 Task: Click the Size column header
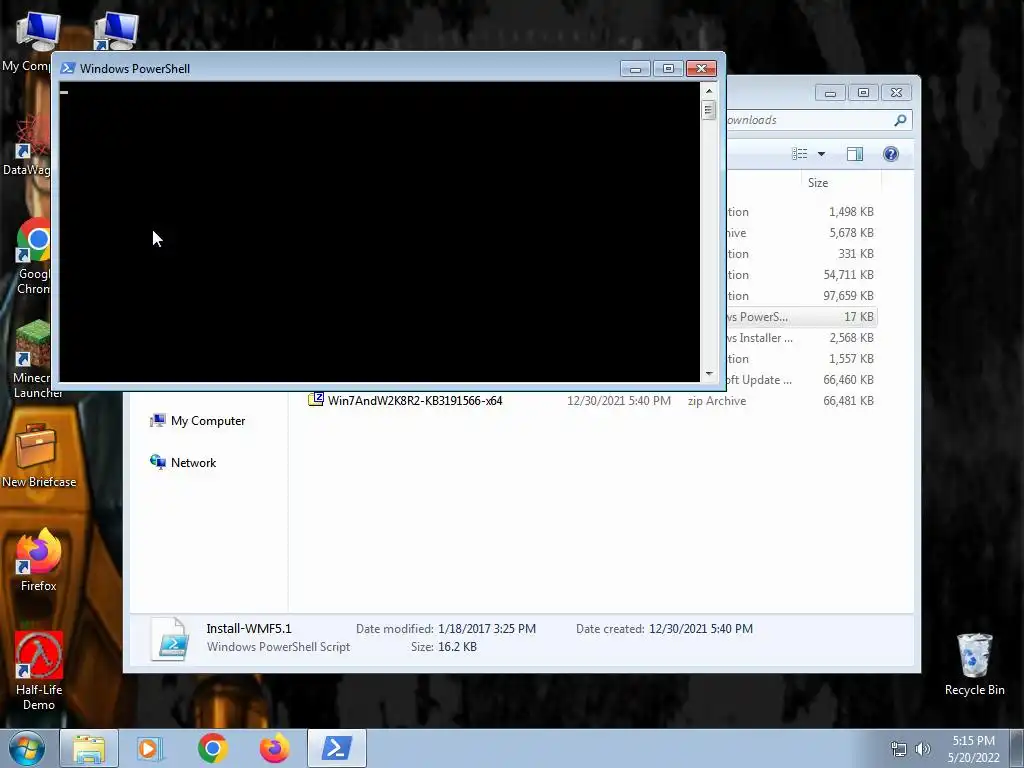coord(840,183)
